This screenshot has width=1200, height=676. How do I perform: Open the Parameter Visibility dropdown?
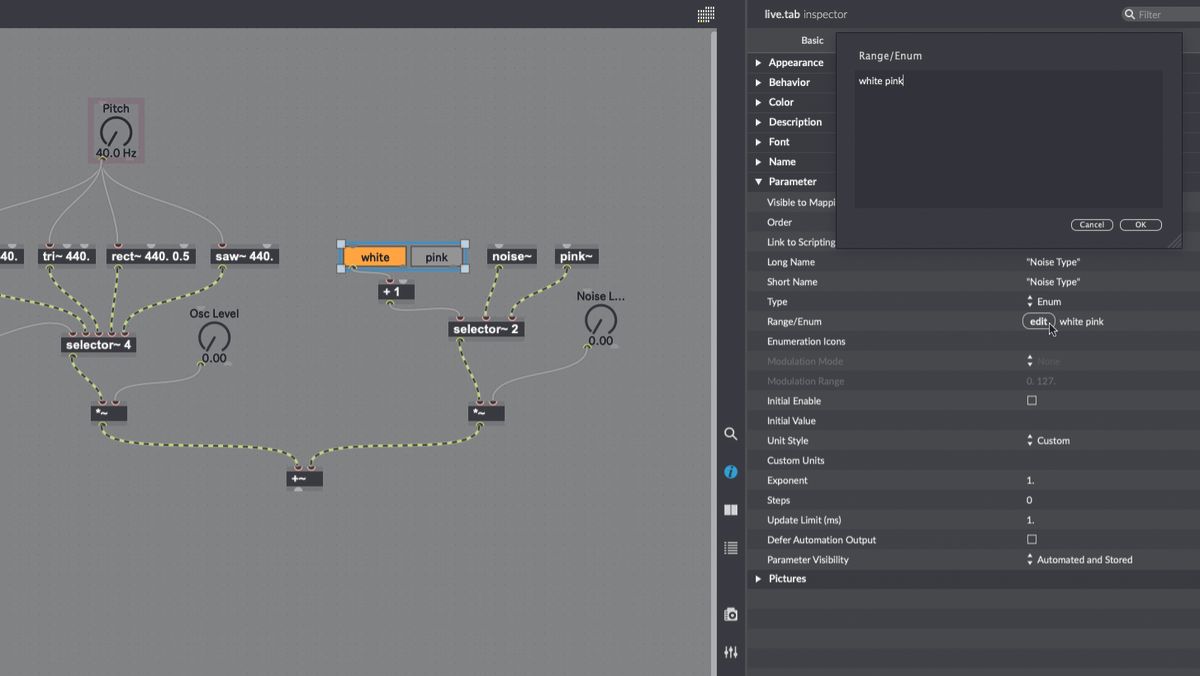point(1080,559)
